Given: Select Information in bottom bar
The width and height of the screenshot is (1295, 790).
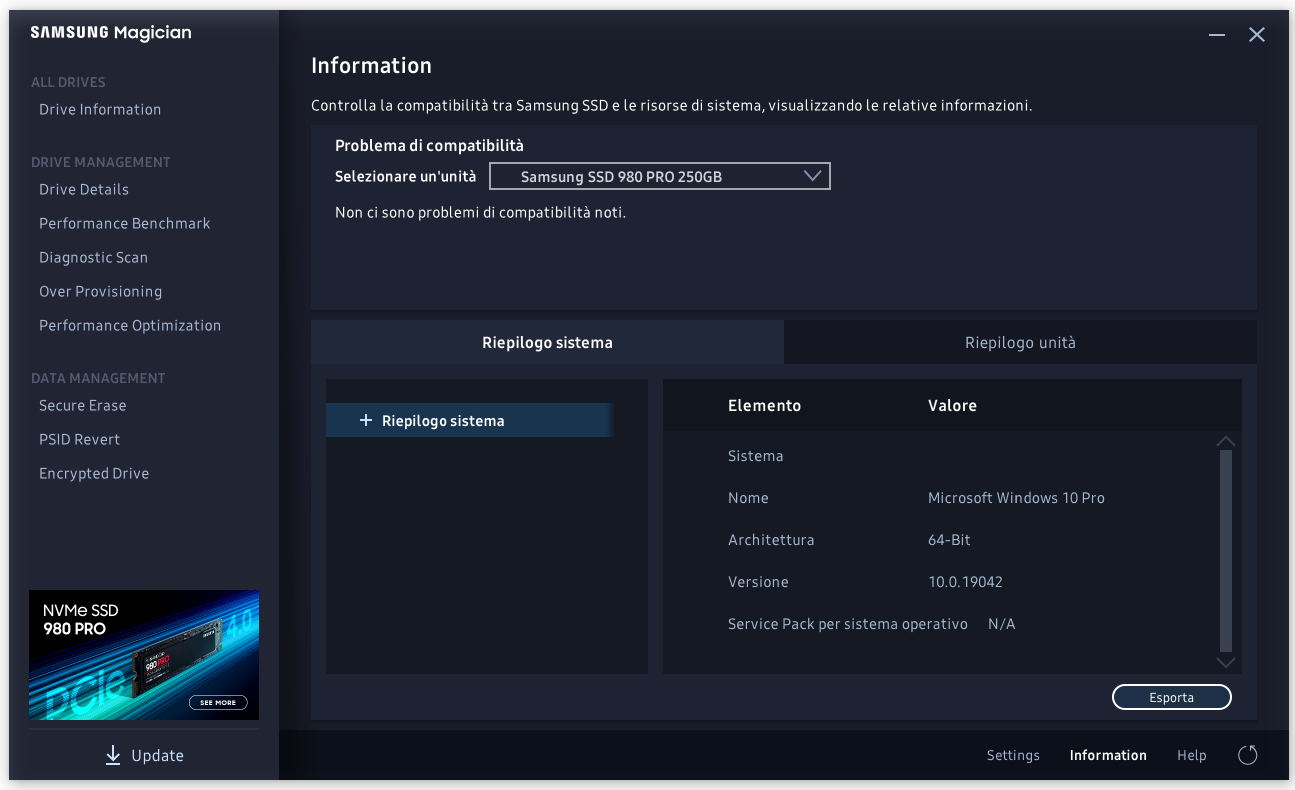Looking at the screenshot, I should [x=1108, y=755].
